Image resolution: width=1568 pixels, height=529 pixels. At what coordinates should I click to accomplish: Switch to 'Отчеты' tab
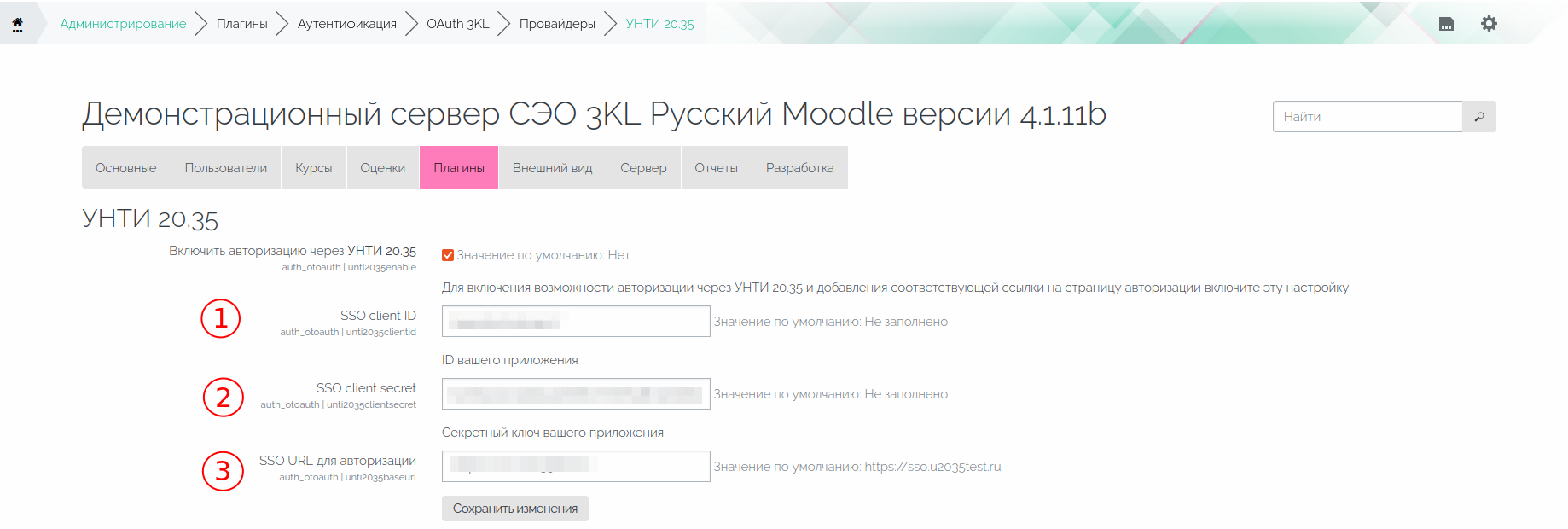click(x=717, y=167)
